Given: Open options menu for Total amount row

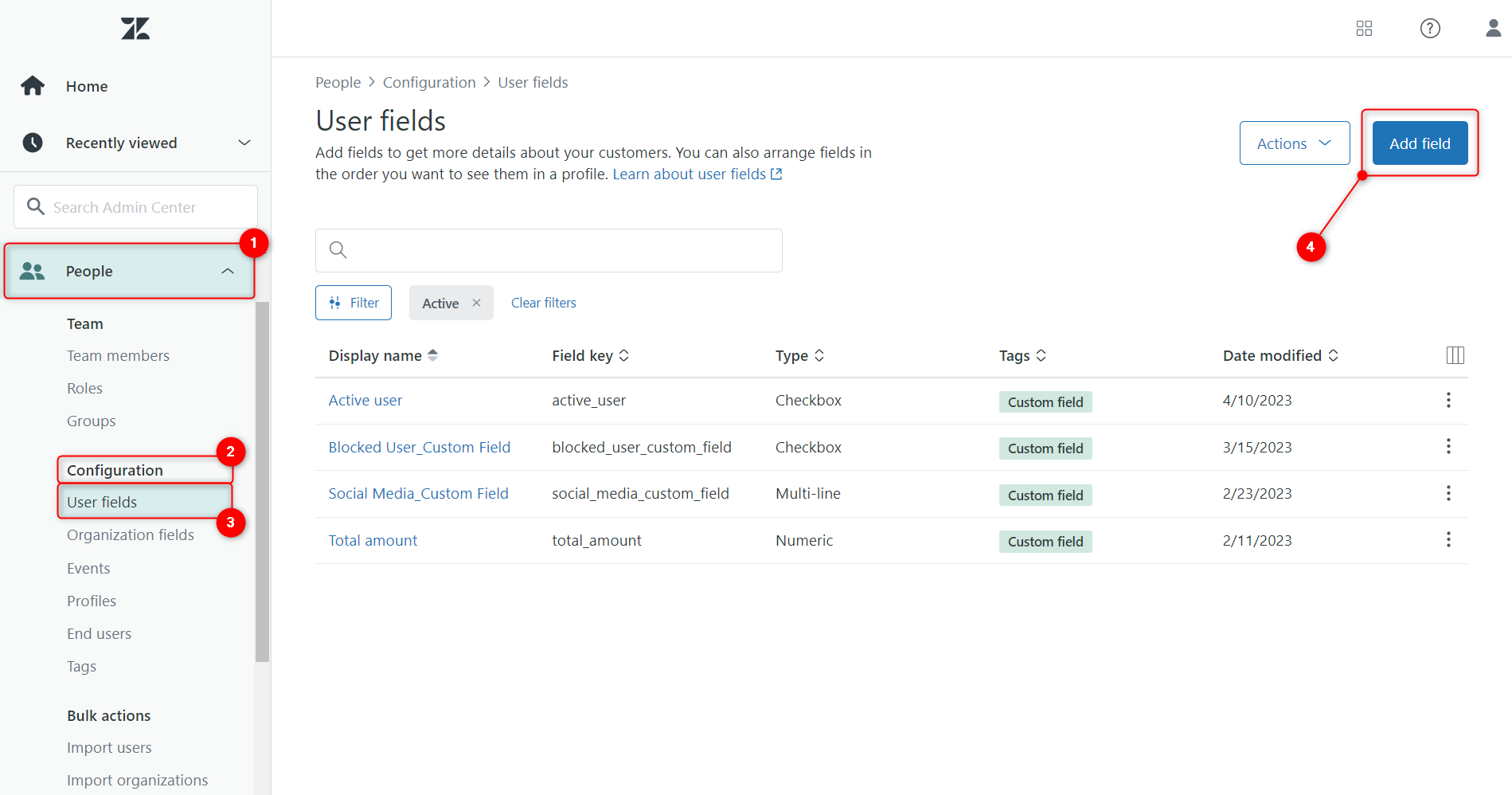Looking at the screenshot, I should (x=1448, y=540).
